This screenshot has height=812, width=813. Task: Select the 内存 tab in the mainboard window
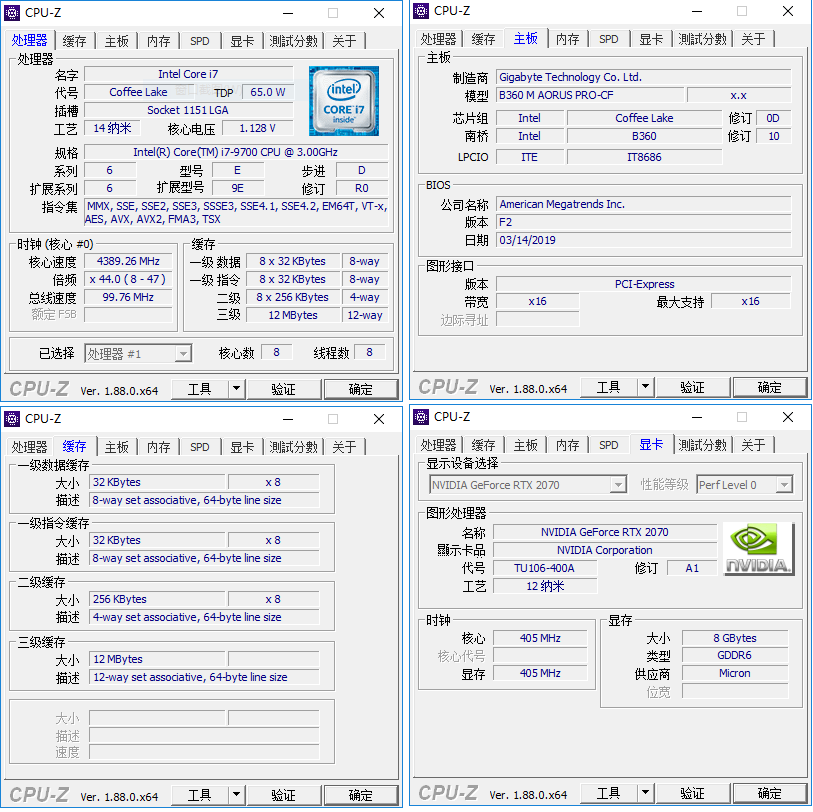tap(567, 39)
